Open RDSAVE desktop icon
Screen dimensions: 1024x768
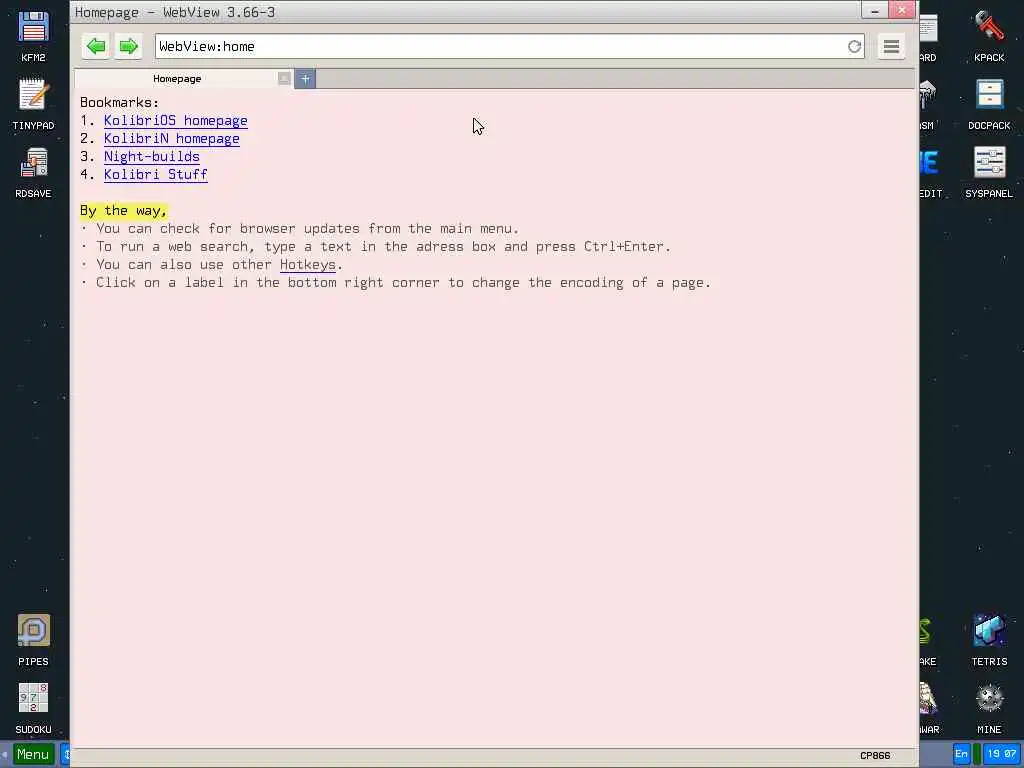tap(33, 172)
